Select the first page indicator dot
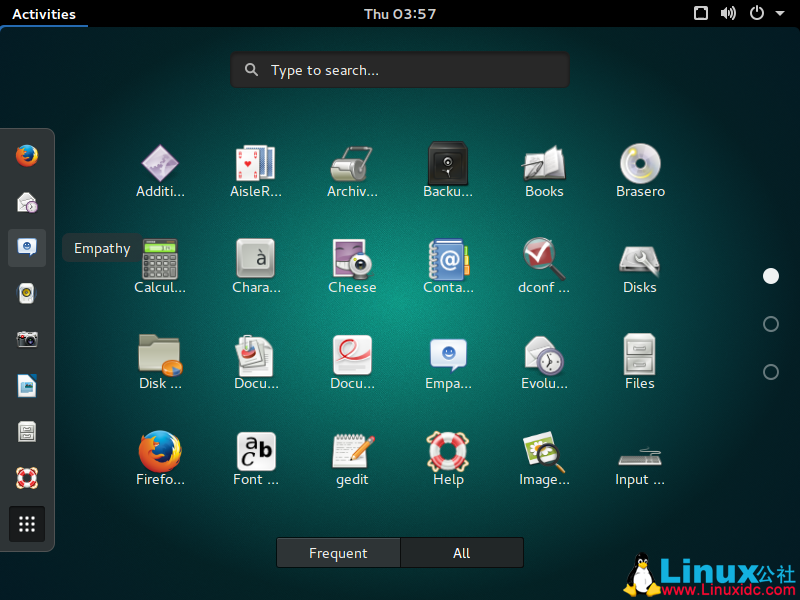Viewport: 800px width, 600px height. (x=771, y=276)
